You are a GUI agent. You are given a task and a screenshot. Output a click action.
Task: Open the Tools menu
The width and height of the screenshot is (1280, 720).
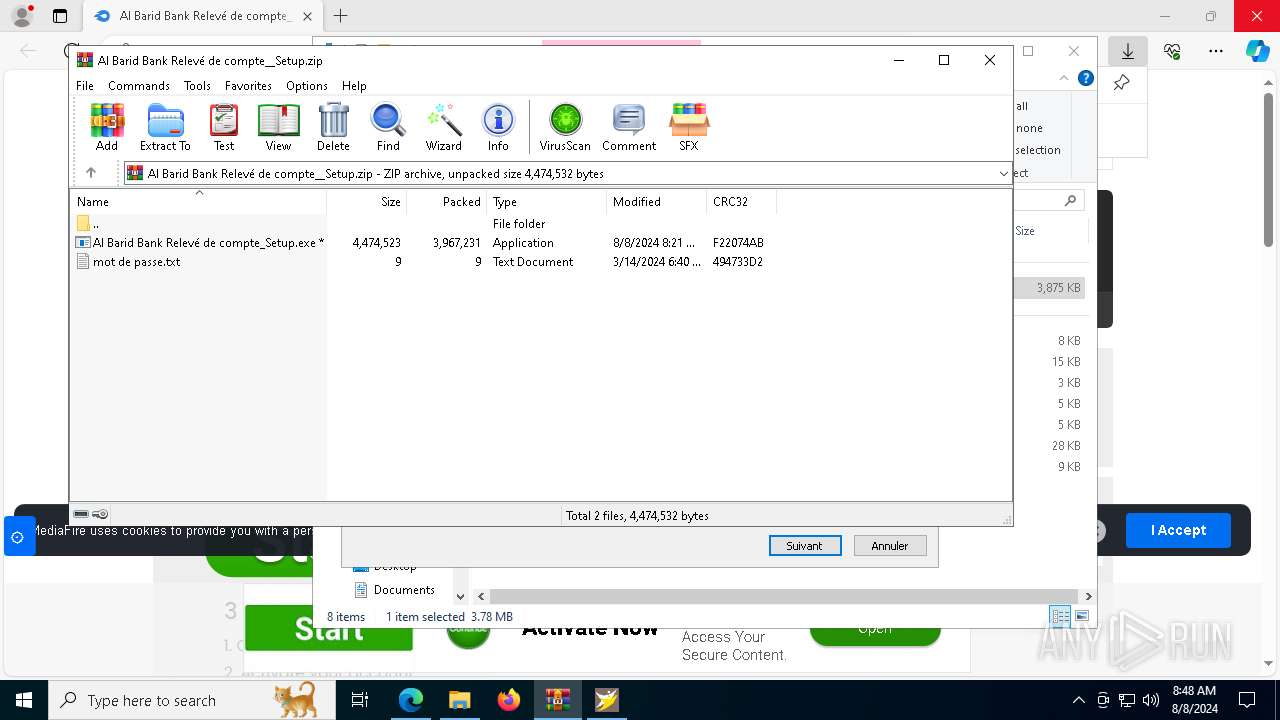pyautogui.click(x=197, y=86)
